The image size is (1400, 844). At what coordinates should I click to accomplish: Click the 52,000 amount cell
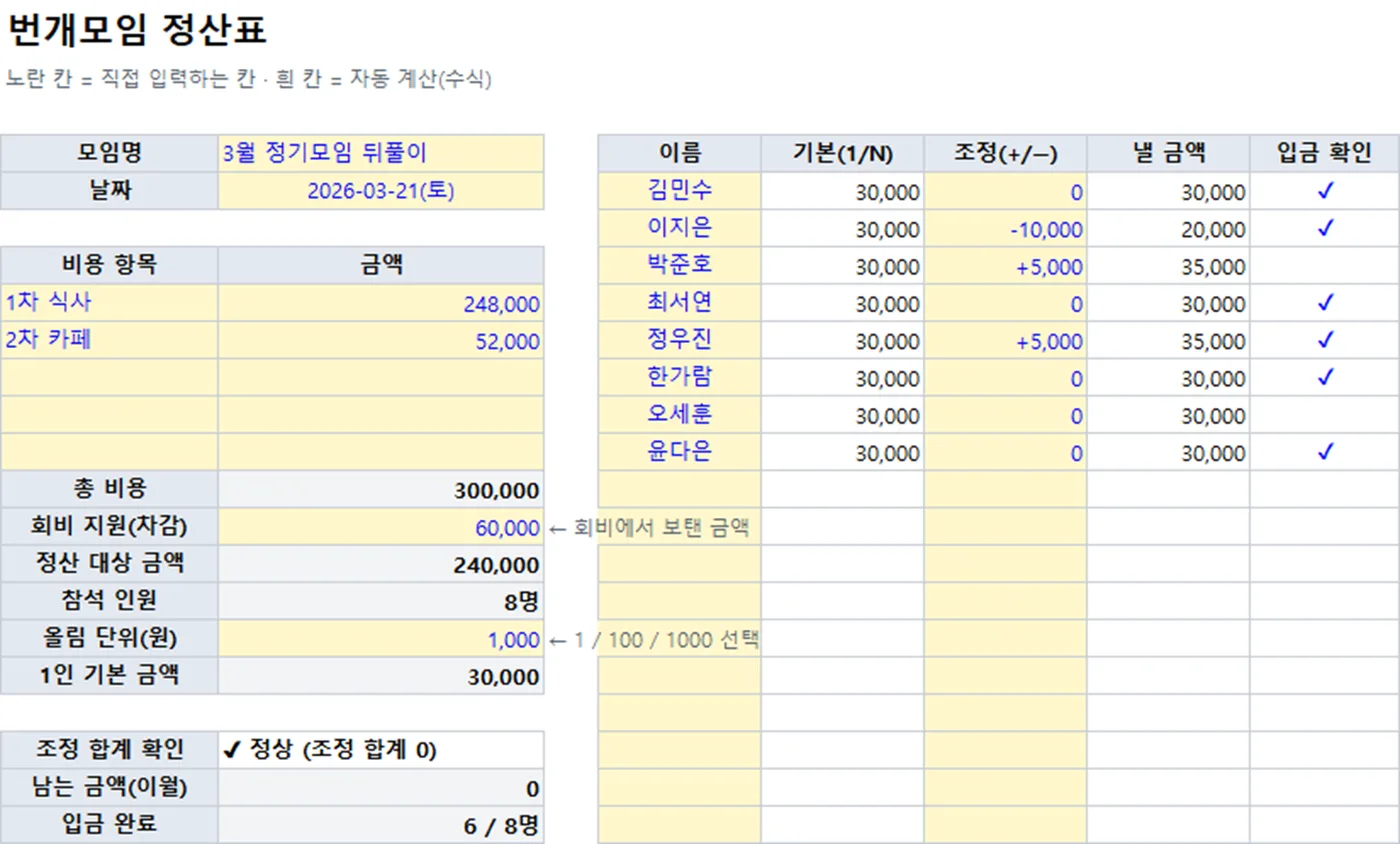[381, 340]
